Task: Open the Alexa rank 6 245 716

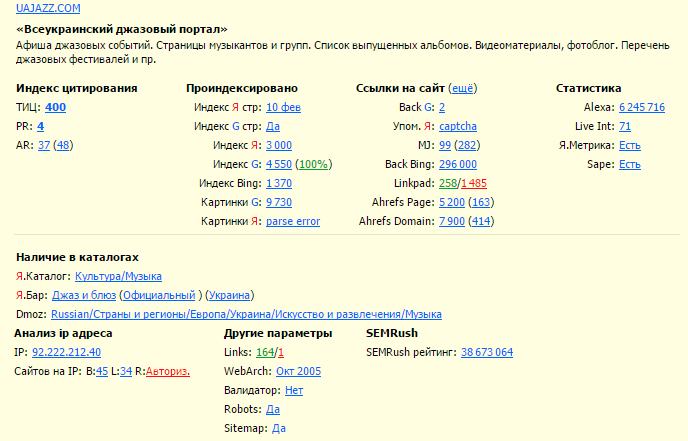Action: coord(641,108)
